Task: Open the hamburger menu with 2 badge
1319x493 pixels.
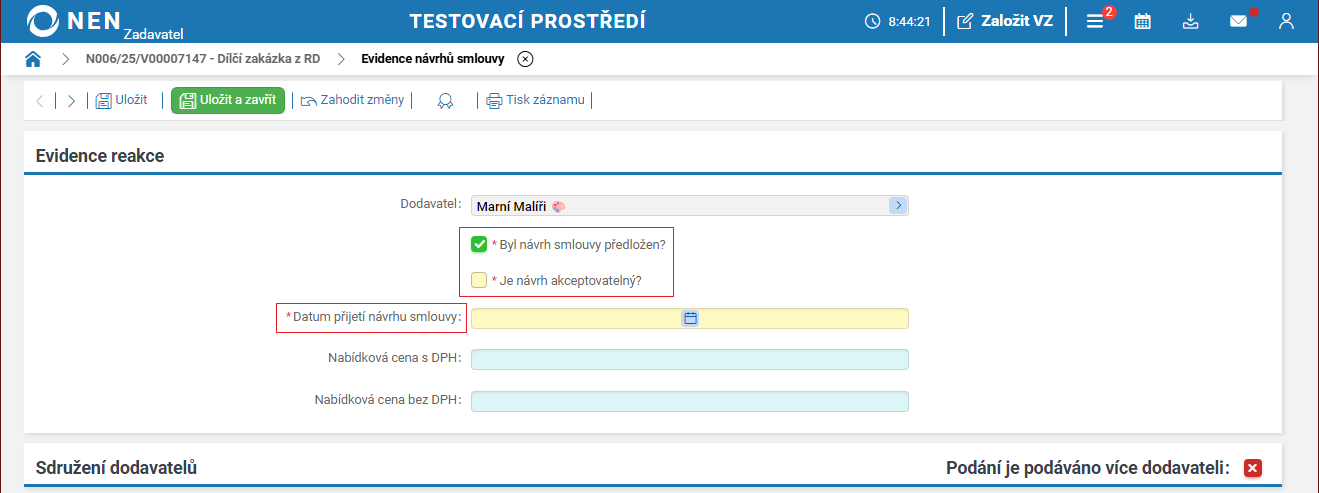Action: 1098,20
